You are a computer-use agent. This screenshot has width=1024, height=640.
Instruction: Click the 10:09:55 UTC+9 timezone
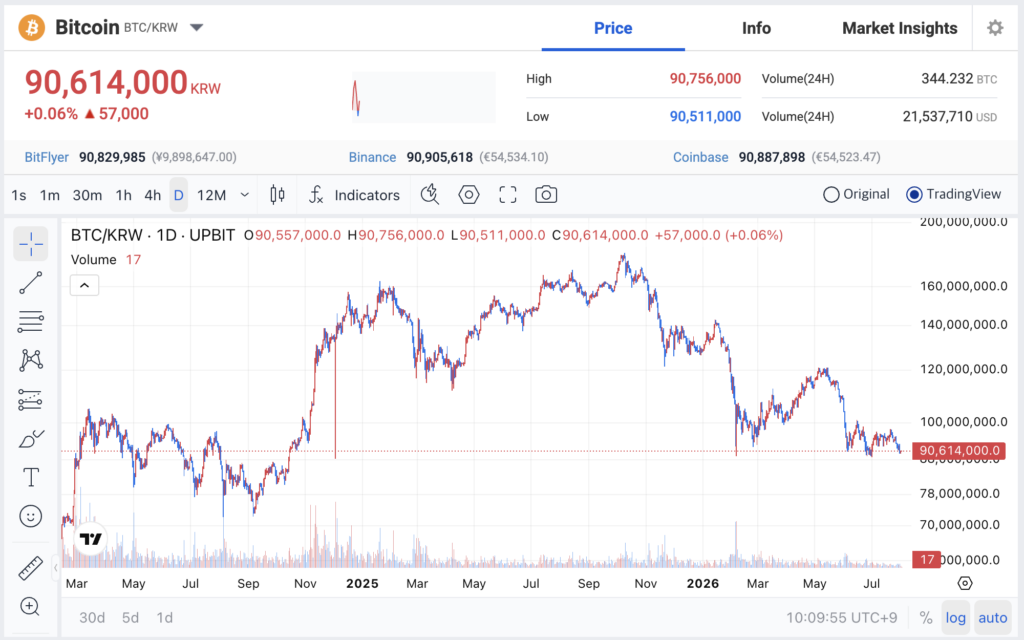[x=842, y=618]
